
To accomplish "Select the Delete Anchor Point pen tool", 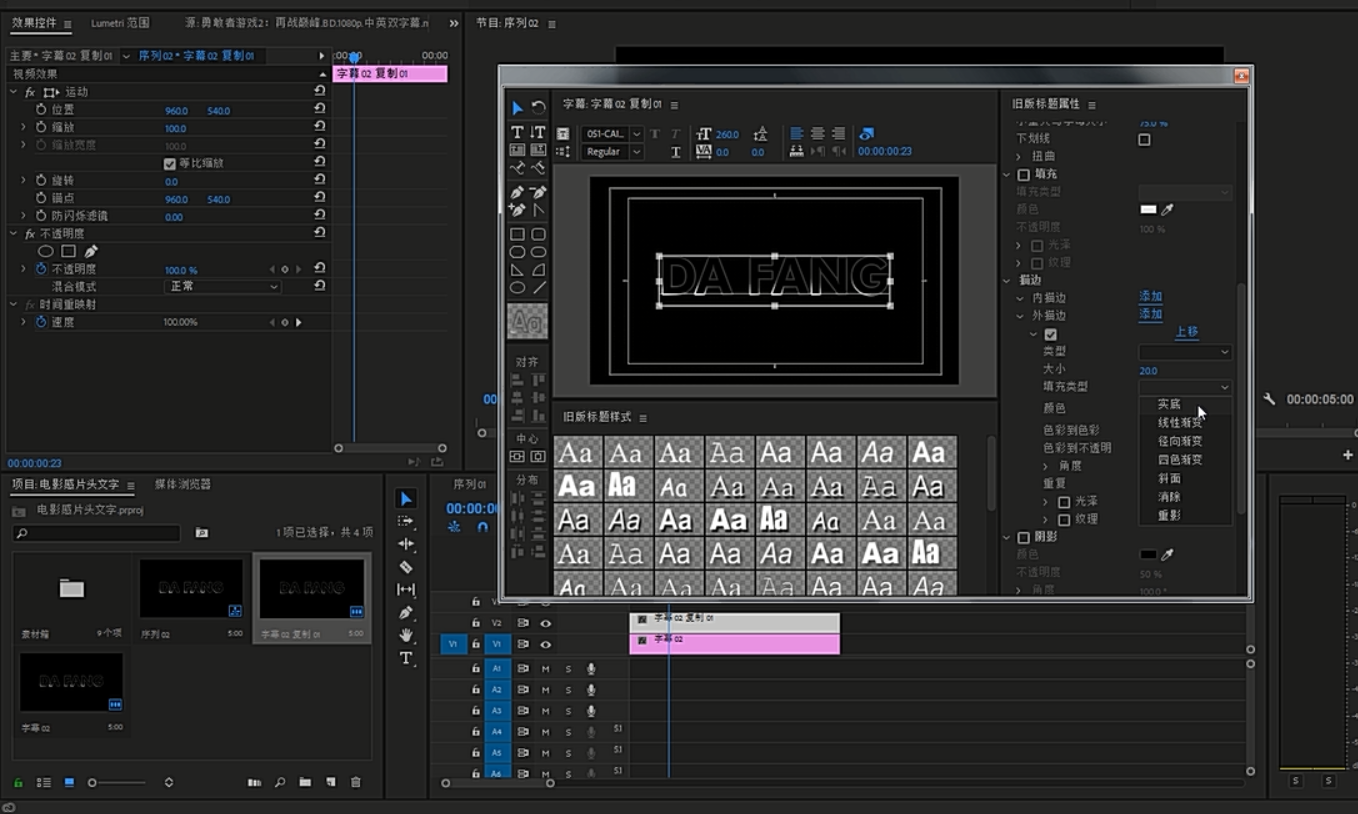I will 538,192.
